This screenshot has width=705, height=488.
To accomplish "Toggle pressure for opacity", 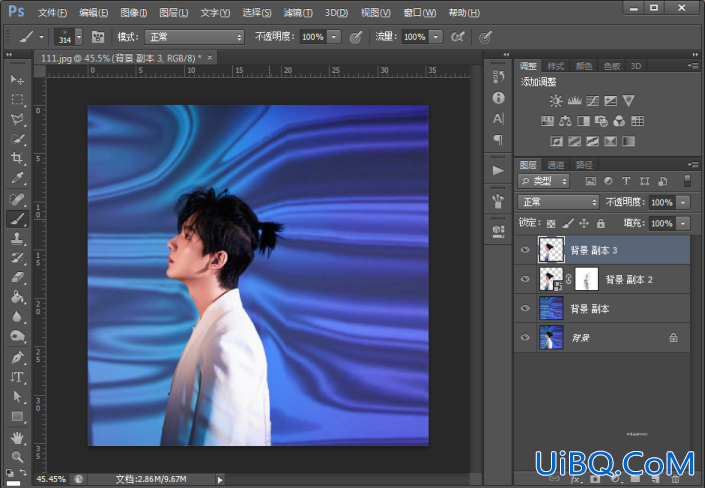I will (356, 37).
